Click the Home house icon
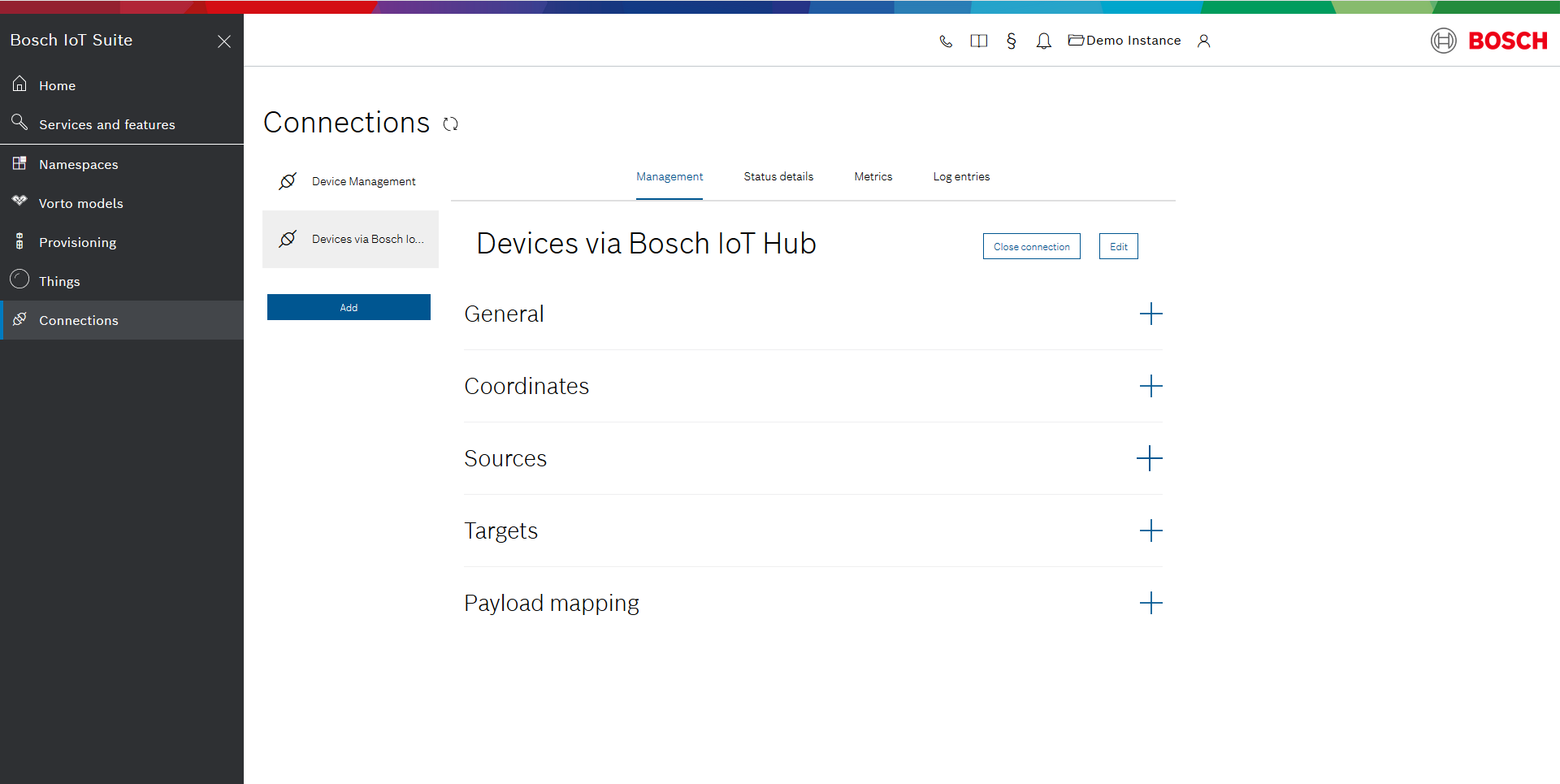 (19, 84)
